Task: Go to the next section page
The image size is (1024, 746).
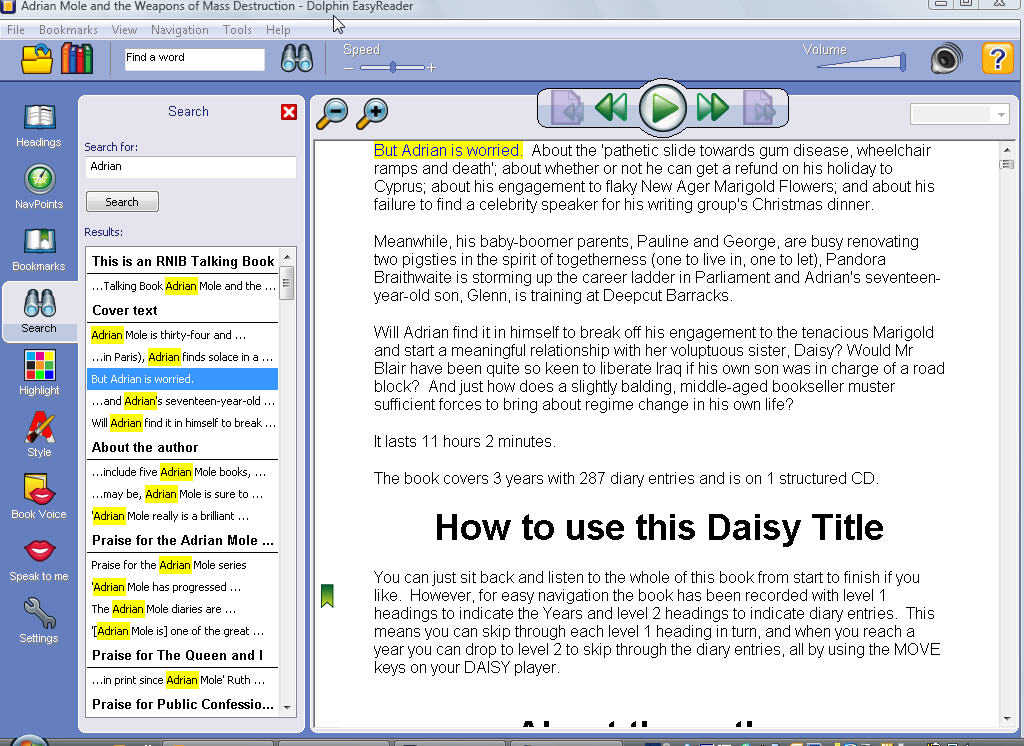Action: coord(758,108)
